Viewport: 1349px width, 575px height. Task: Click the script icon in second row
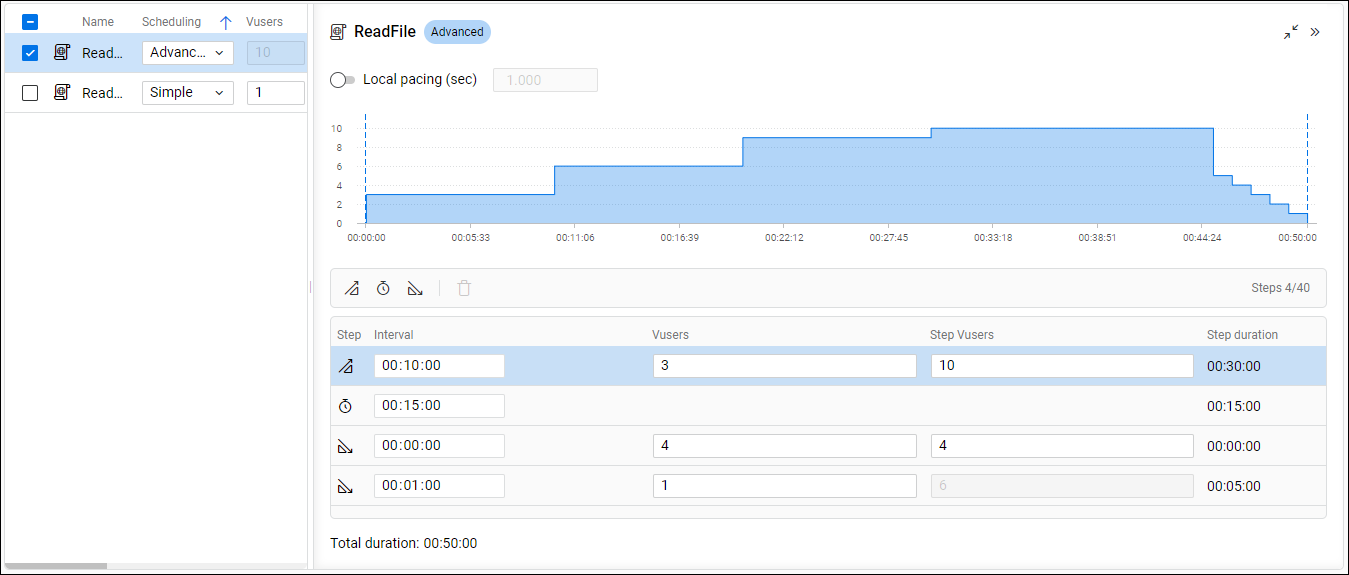pos(62,92)
